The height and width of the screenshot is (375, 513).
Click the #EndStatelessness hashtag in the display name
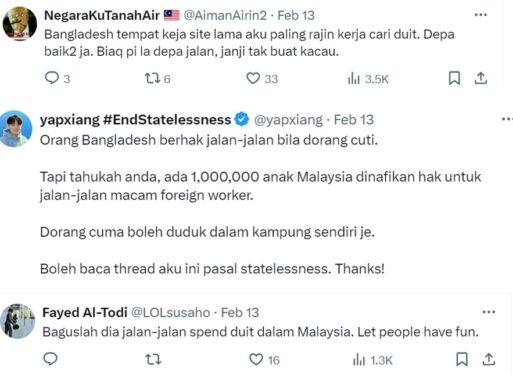[167, 119]
